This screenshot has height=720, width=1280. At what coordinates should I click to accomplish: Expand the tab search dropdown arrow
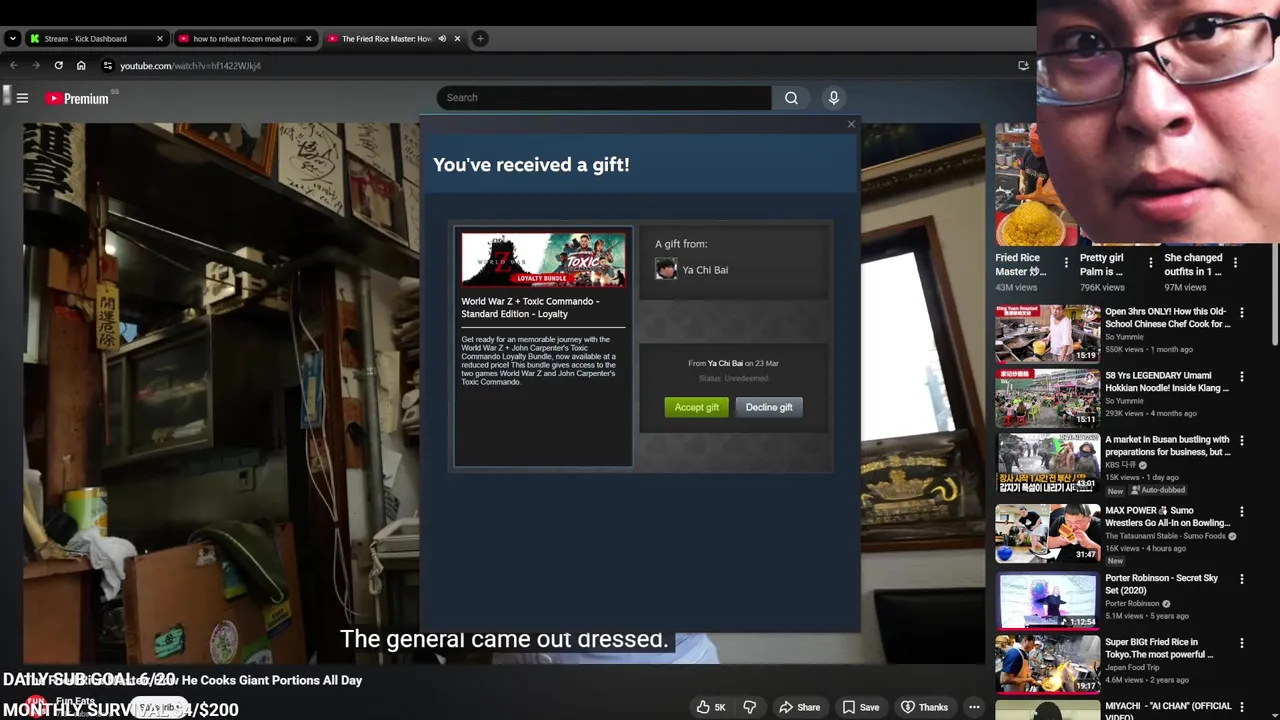[12, 39]
